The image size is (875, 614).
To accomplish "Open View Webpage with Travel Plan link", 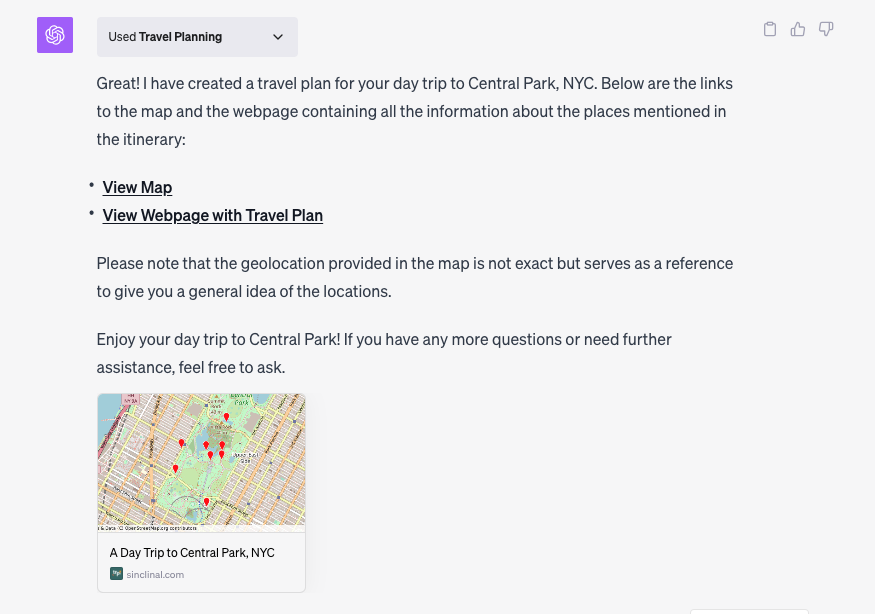I will (213, 215).
